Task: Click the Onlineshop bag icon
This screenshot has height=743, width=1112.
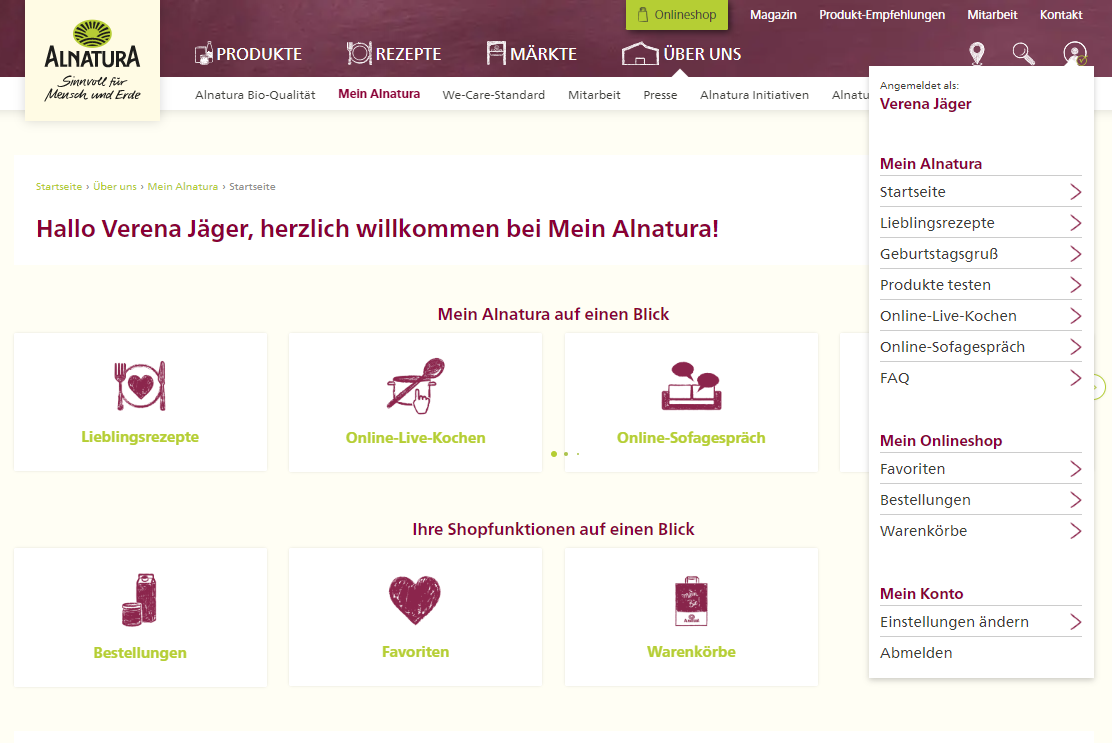Action: [x=643, y=15]
